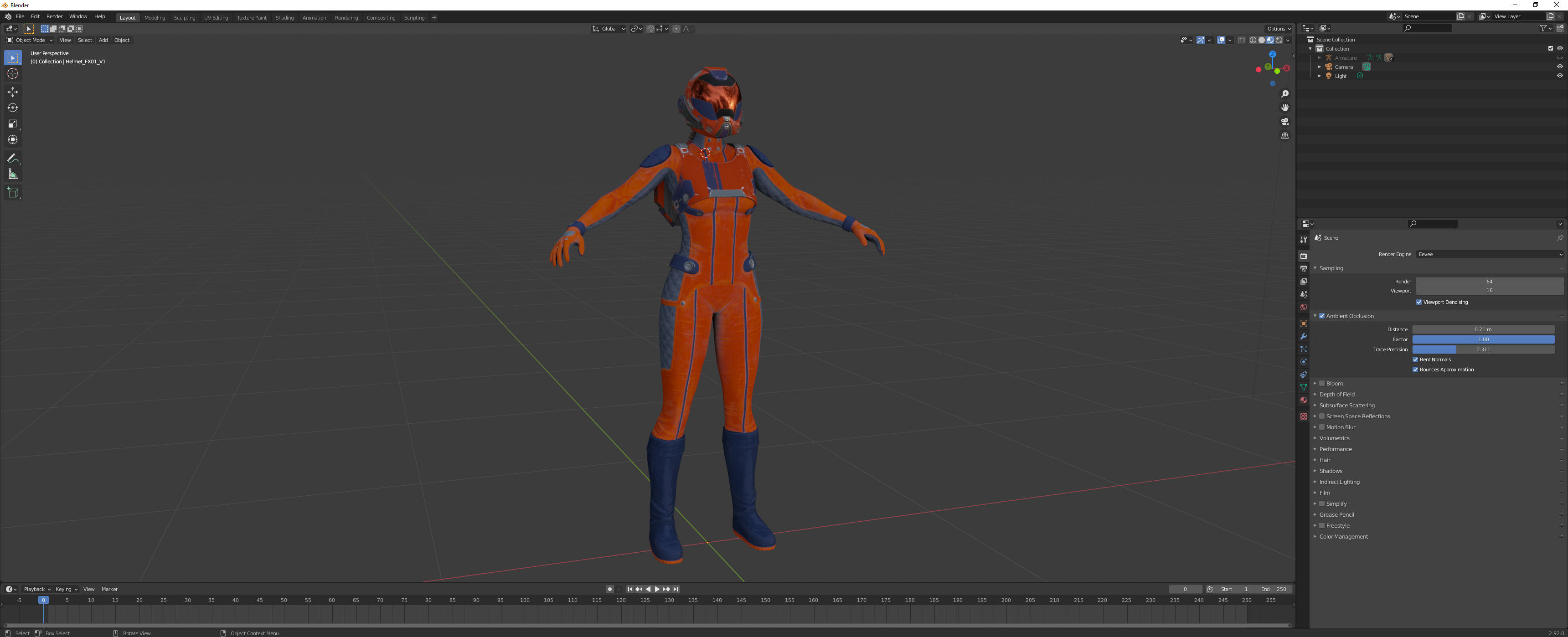The height and width of the screenshot is (637, 1568).
Task: Expand the Color Management panel
Action: click(x=1343, y=537)
